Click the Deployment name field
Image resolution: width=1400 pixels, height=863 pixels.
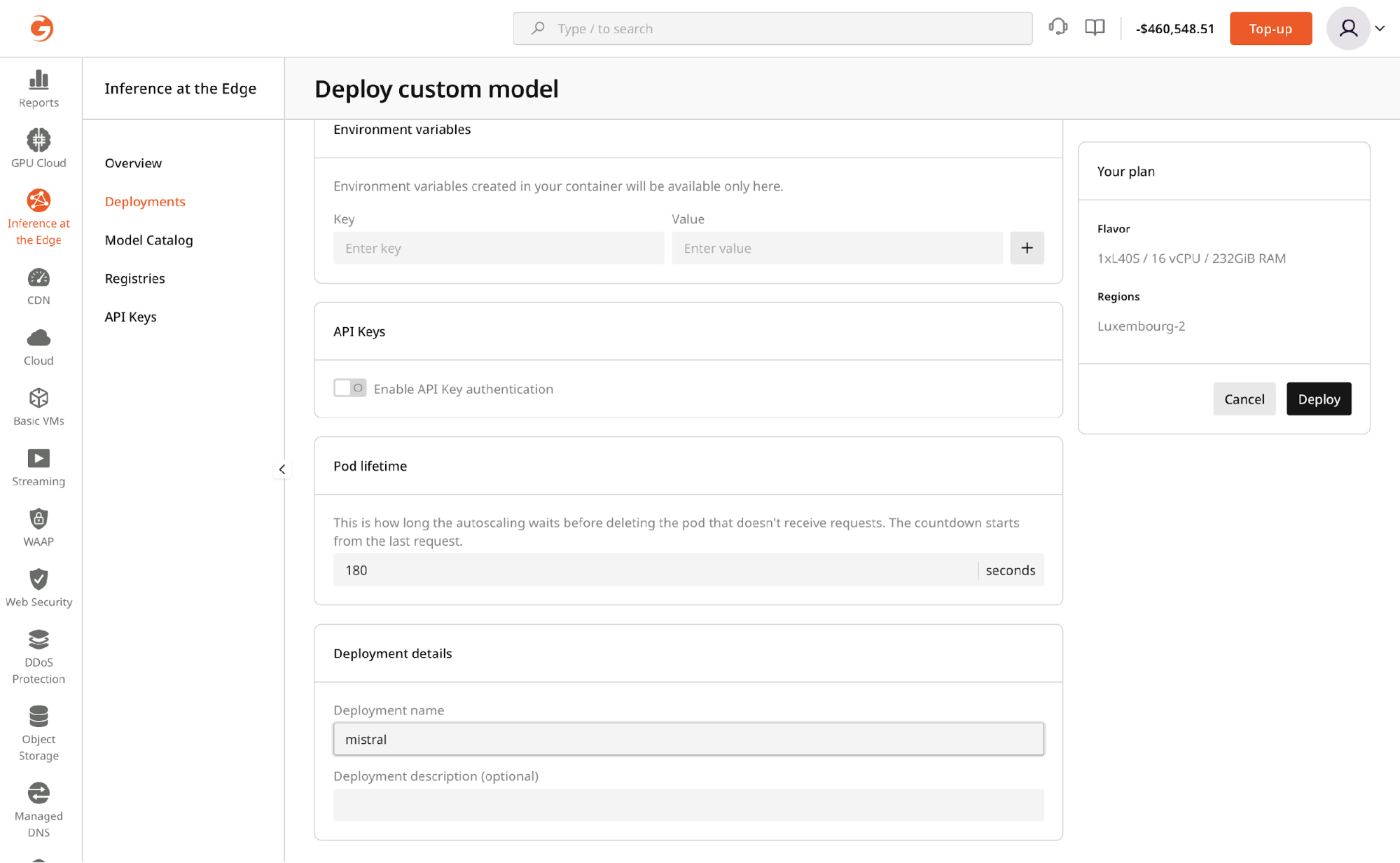pos(688,739)
